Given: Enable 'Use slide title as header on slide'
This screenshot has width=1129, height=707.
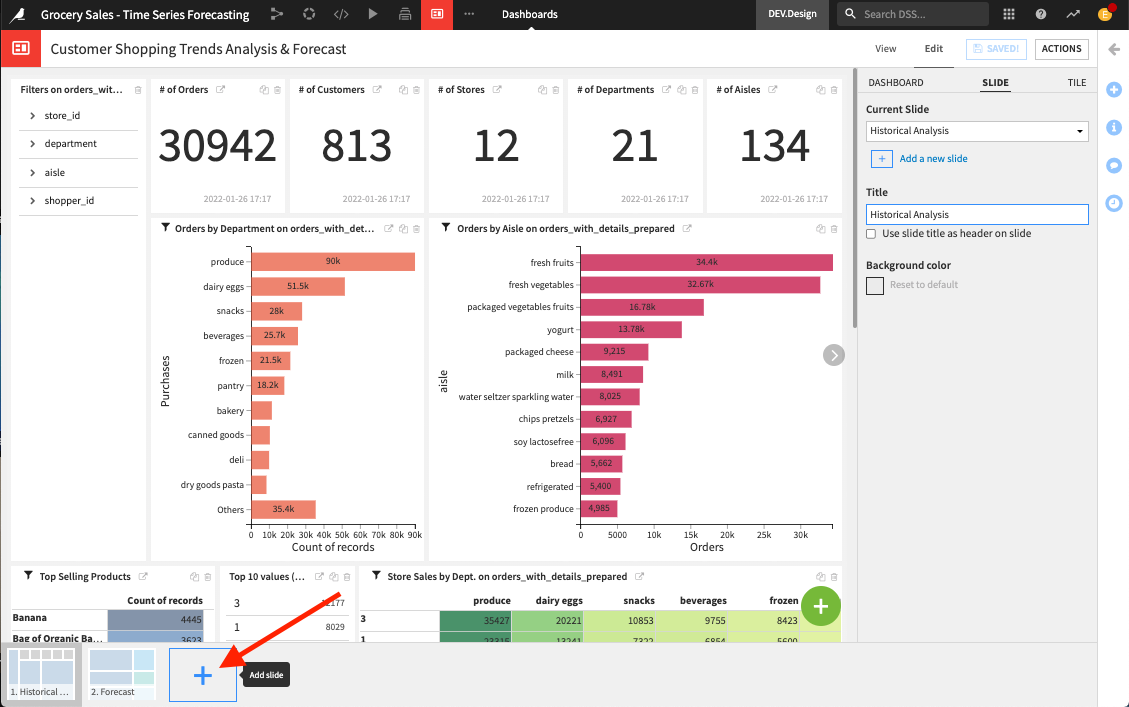Looking at the screenshot, I should (x=870, y=234).
